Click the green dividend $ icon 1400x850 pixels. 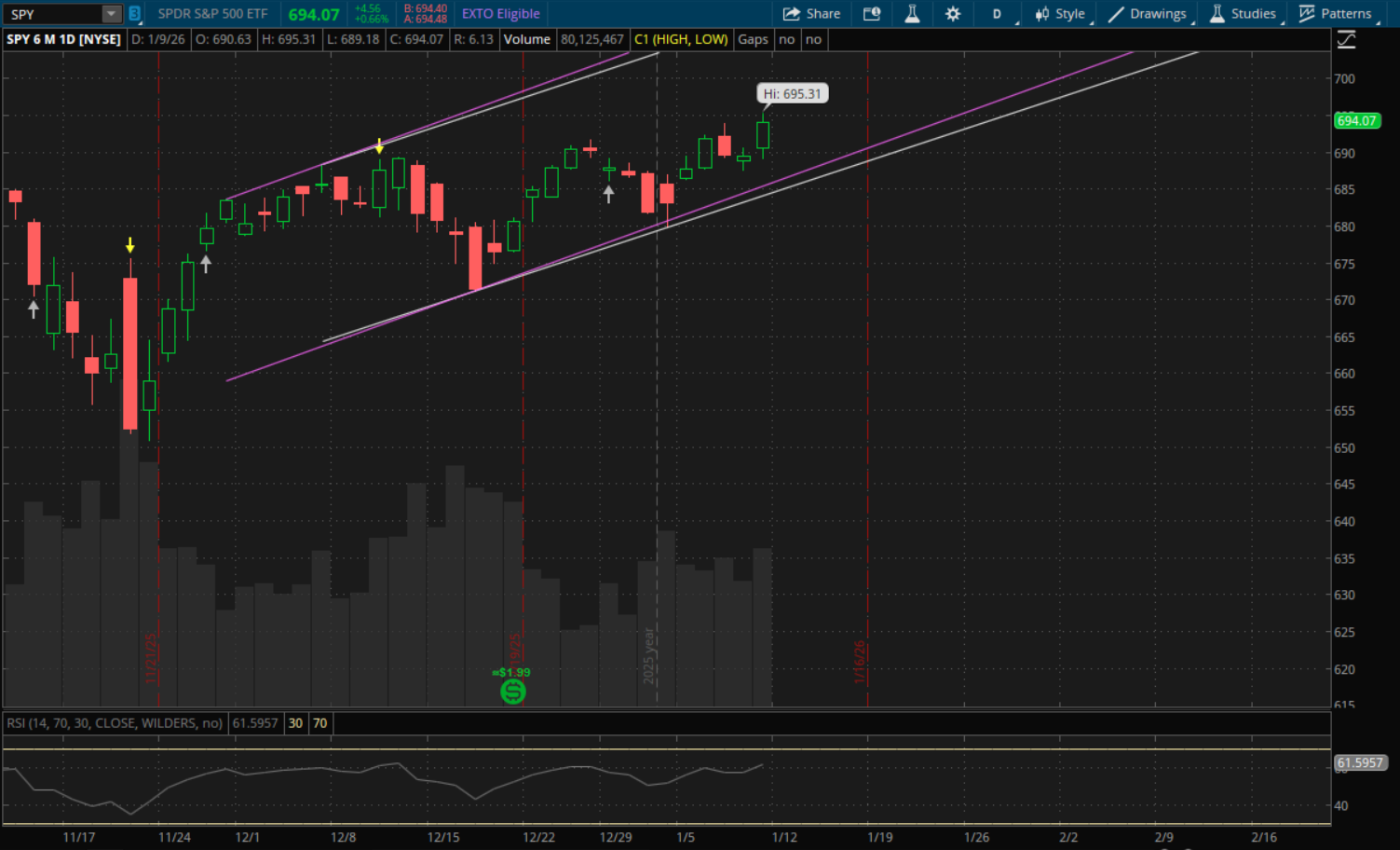pos(512,692)
